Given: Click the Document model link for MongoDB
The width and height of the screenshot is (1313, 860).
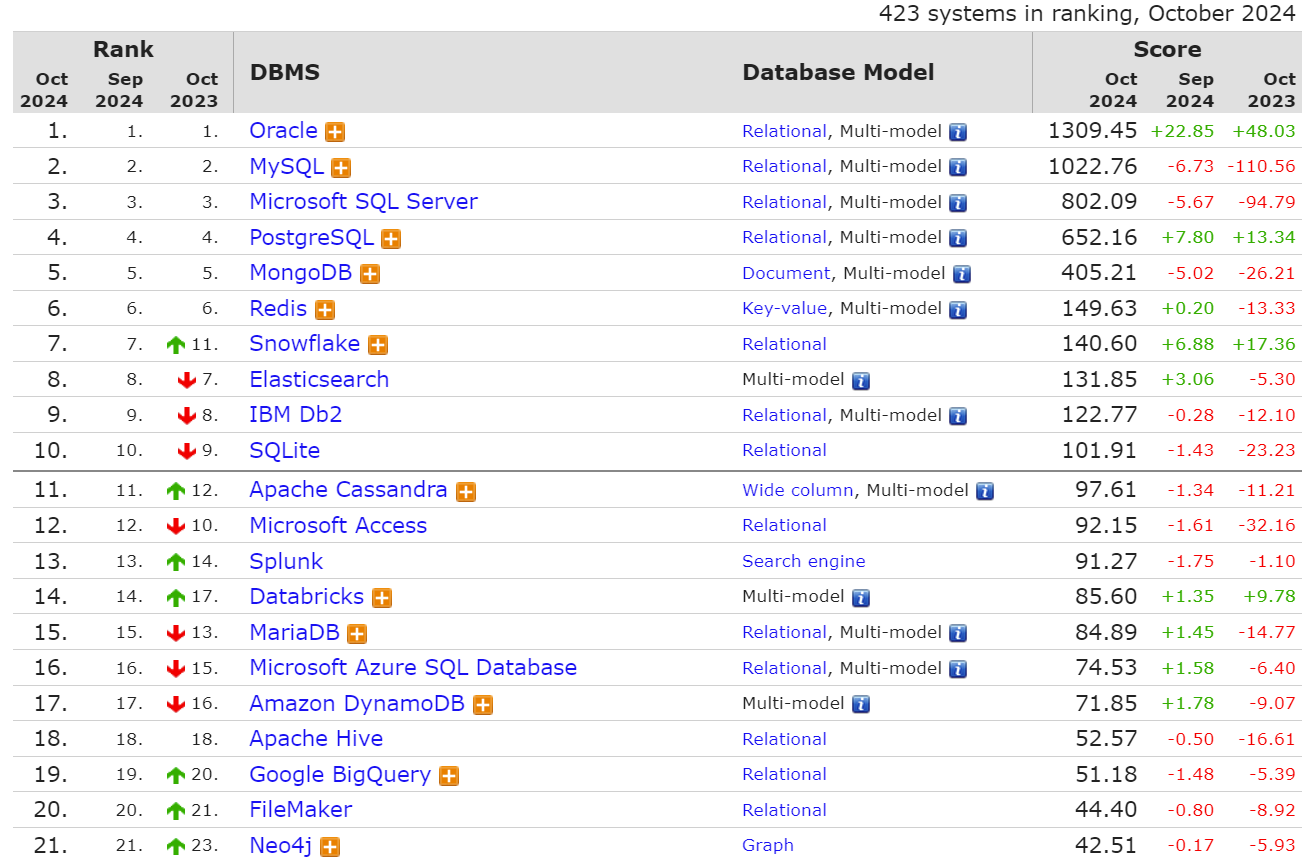Looking at the screenshot, I should click(786, 273).
